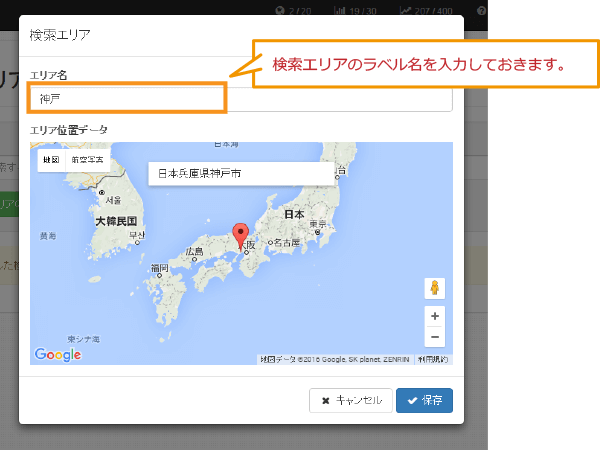This screenshot has height=450, width=600.
Task: Open the Google logo link on the map
Action: pos(58,355)
